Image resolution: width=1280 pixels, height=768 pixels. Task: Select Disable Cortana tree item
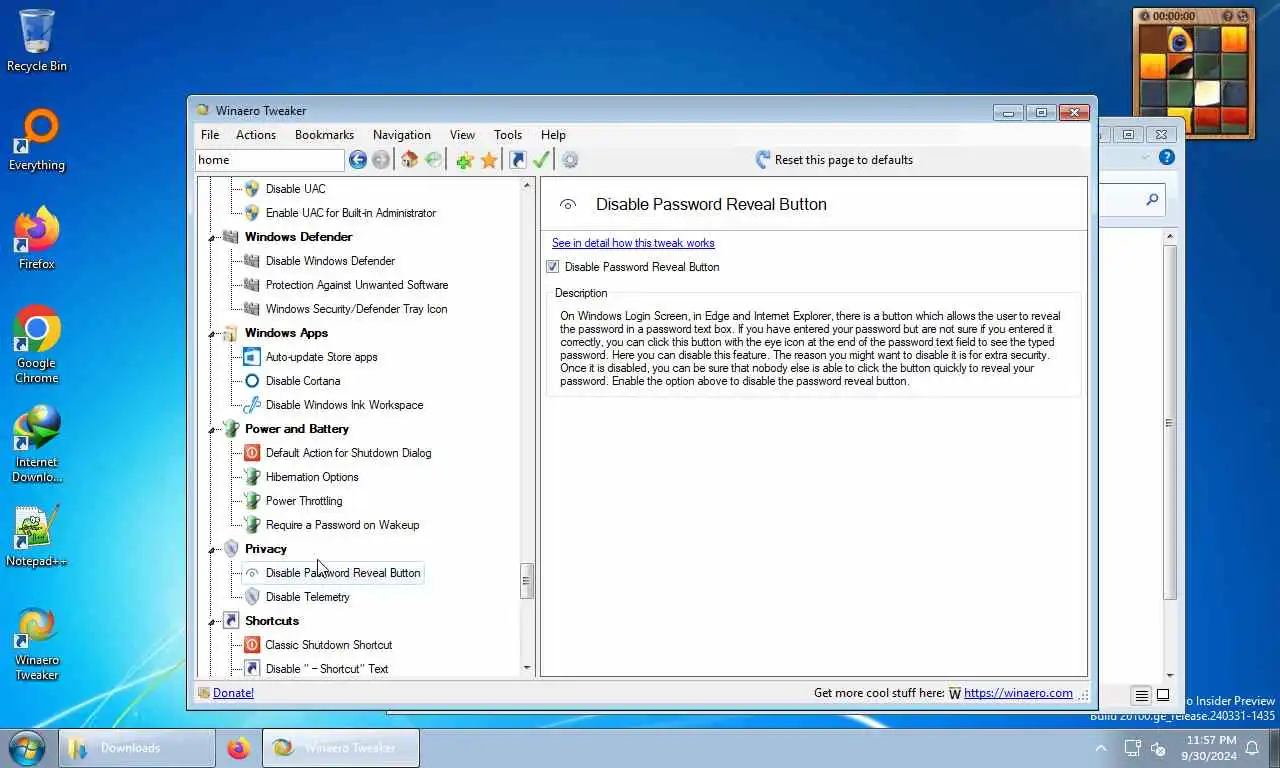coord(302,381)
